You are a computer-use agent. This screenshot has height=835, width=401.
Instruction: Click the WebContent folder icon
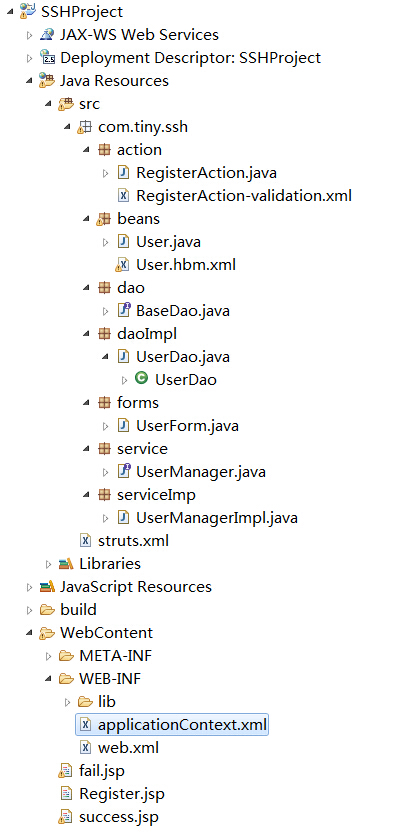point(47,633)
